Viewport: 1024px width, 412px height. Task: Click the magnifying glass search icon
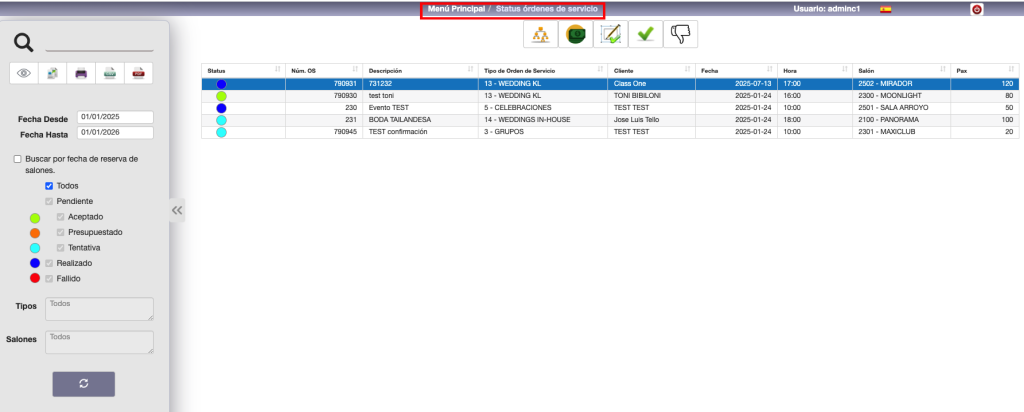pyautogui.click(x=24, y=42)
